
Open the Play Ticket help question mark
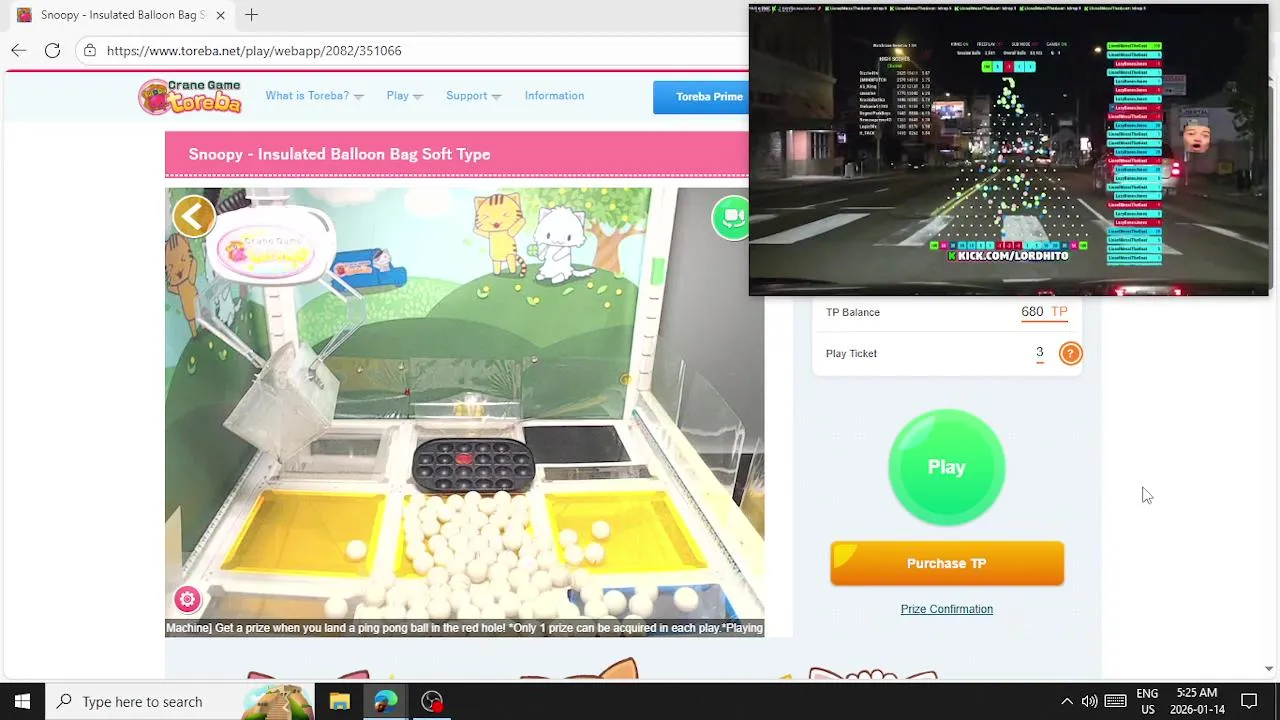pos(1070,353)
